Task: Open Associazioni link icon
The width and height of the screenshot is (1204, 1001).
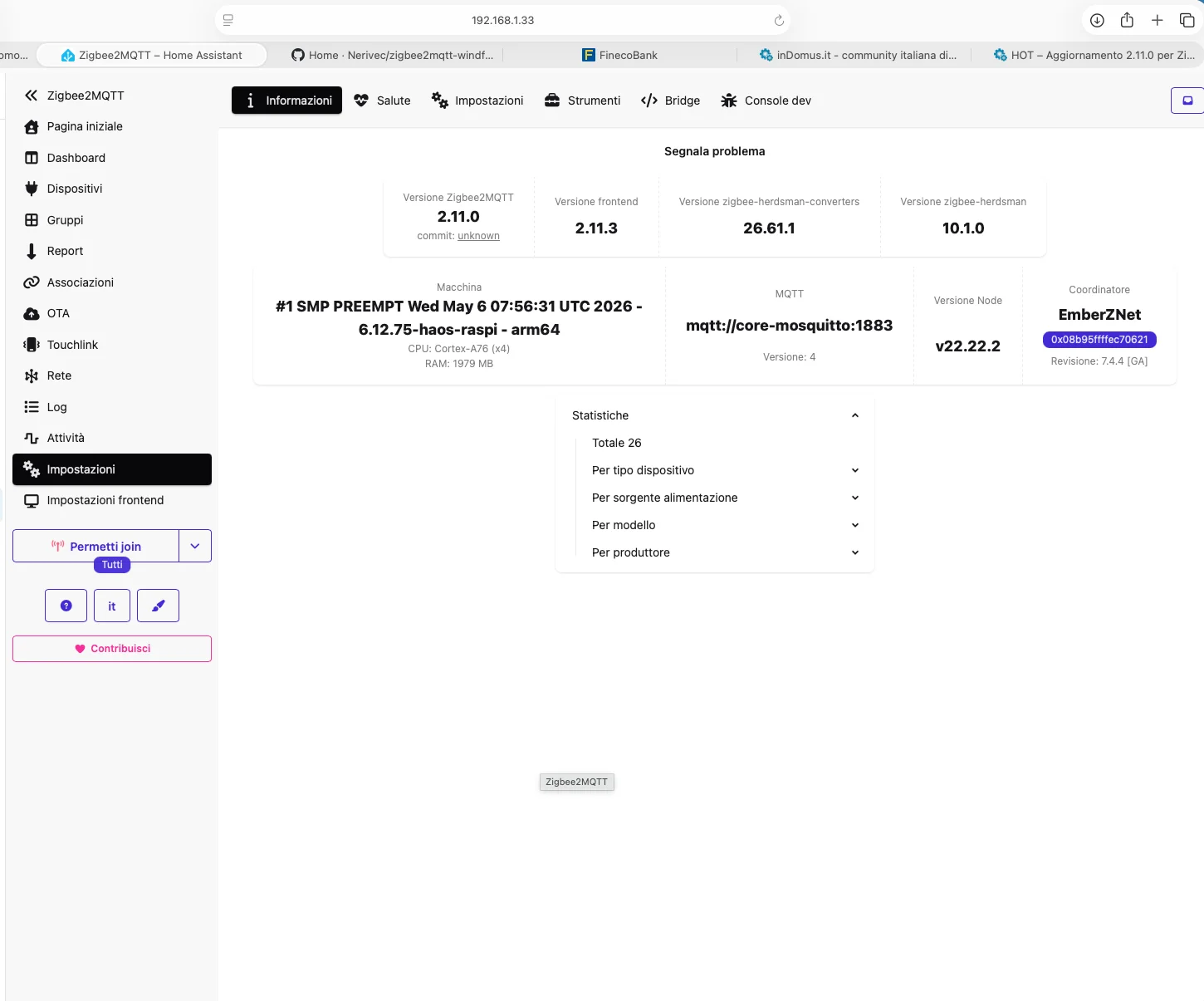Action: coord(32,282)
